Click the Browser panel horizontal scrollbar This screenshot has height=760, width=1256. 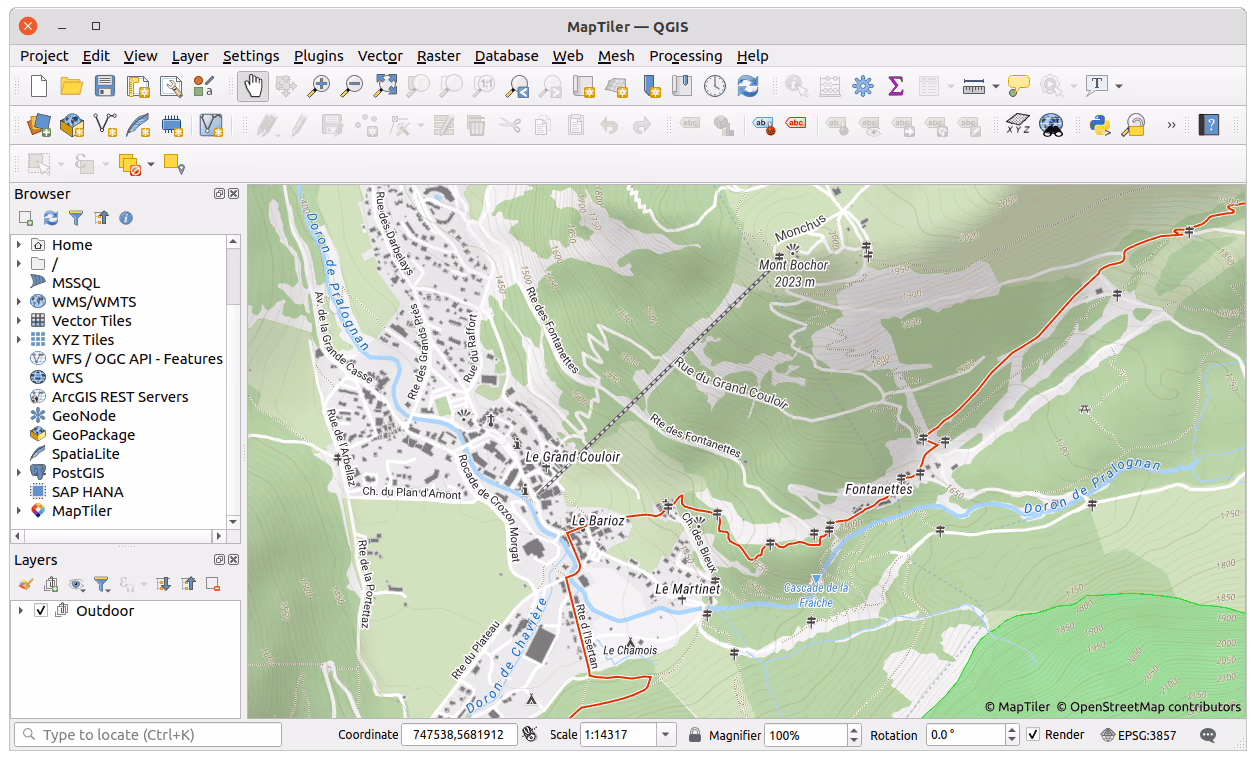click(118, 535)
